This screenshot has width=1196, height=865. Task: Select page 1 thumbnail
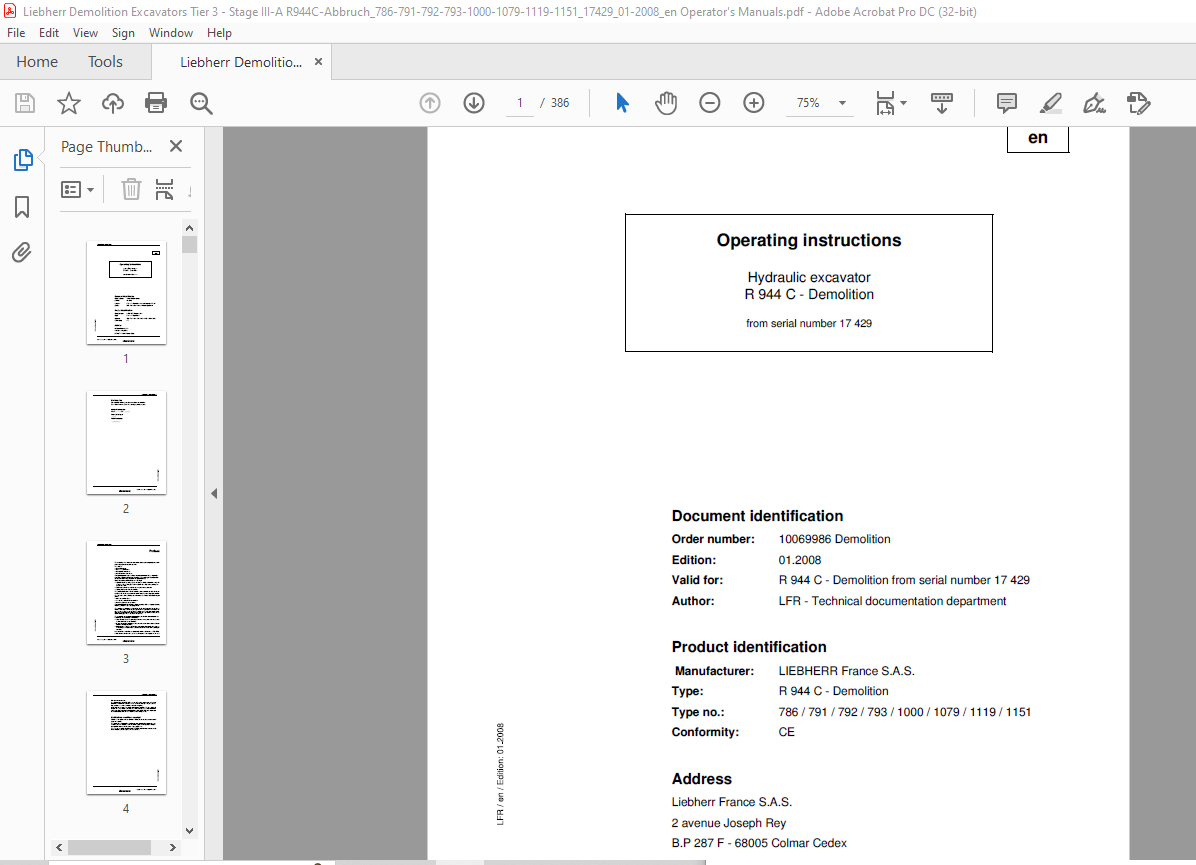(x=127, y=293)
